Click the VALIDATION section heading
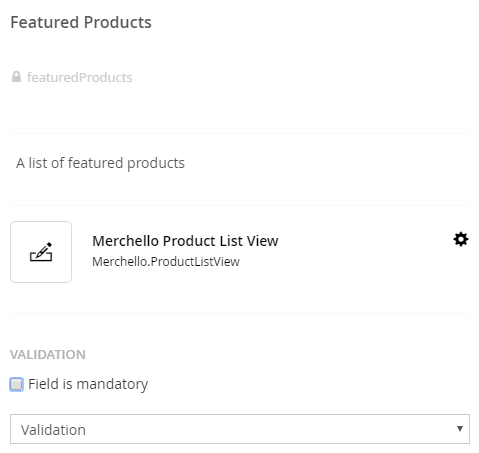Viewport: 479px width, 453px height. [48, 354]
